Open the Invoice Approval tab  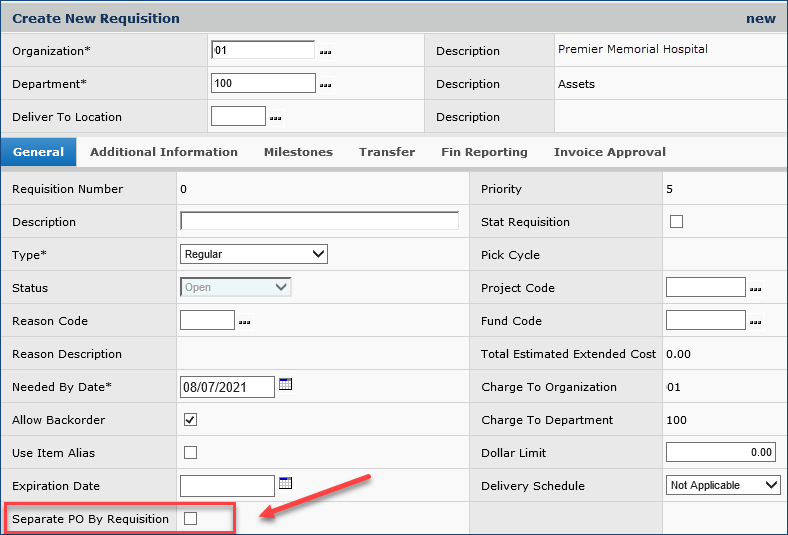click(609, 152)
